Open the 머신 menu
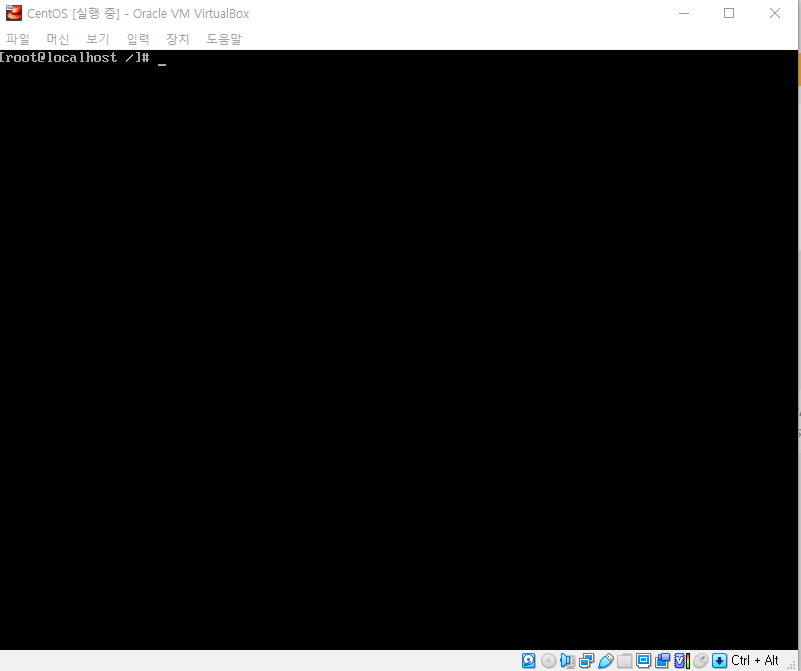 click(x=58, y=39)
